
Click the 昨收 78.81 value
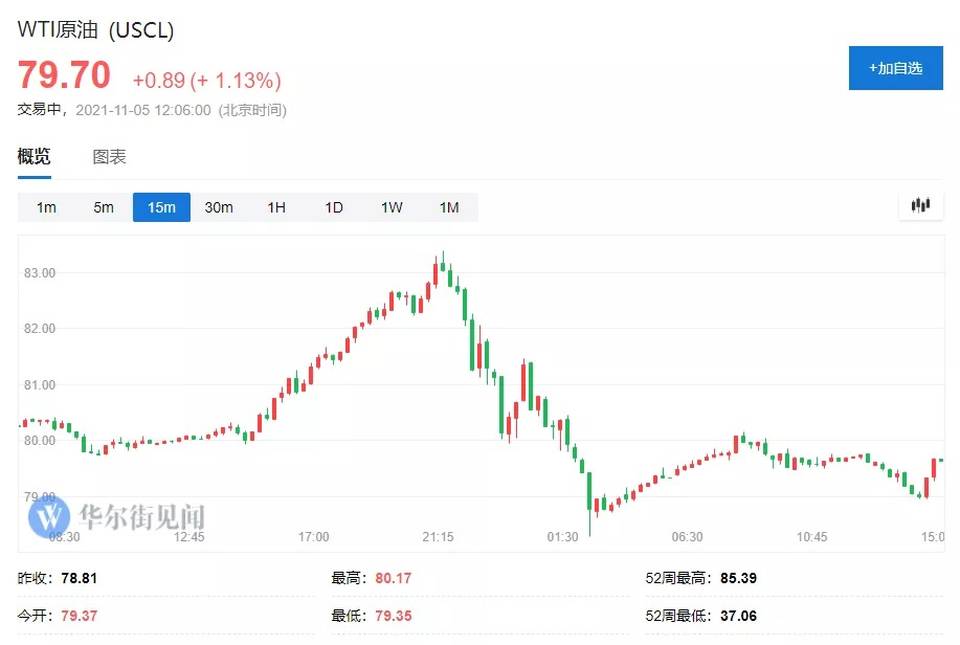coord(79,578)
